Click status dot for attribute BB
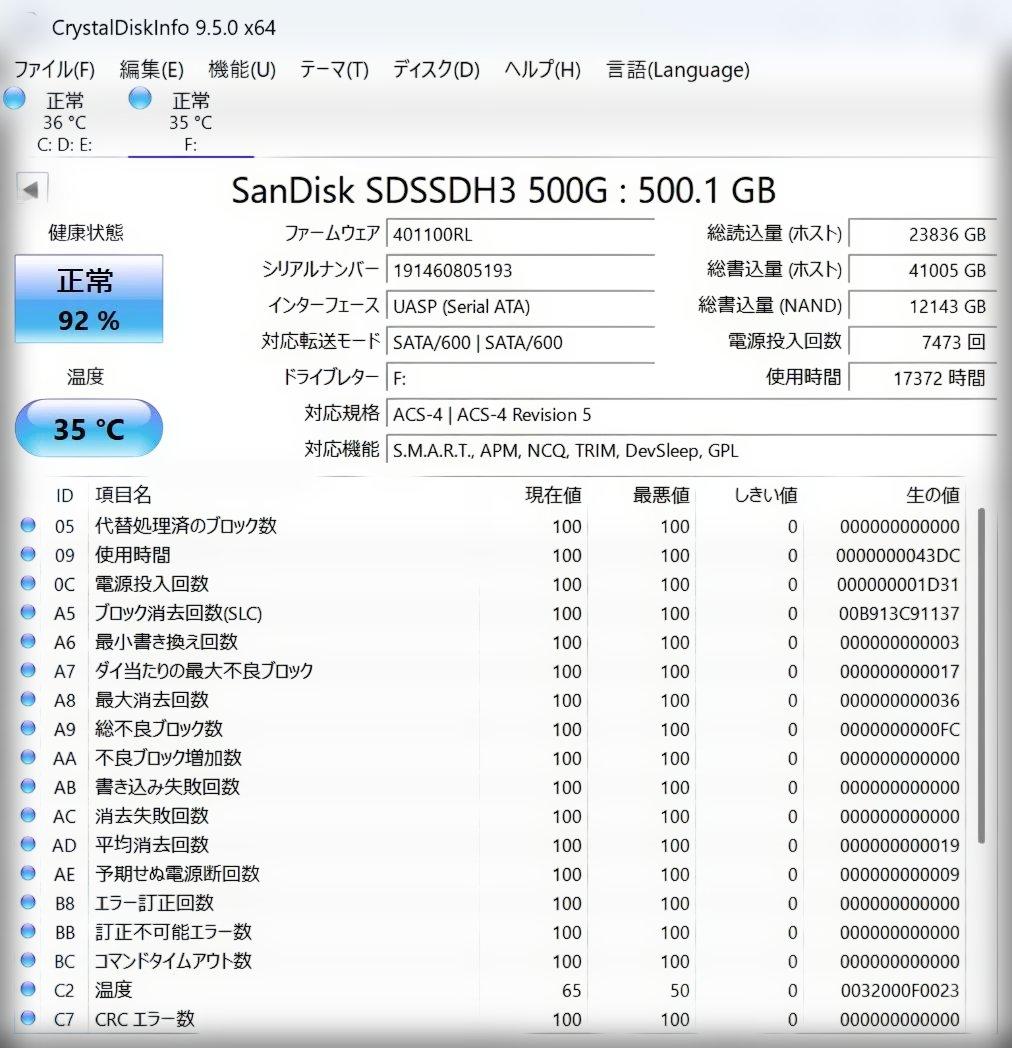This screenshot has width=1012, height=1048. click(x=28, y=931)
